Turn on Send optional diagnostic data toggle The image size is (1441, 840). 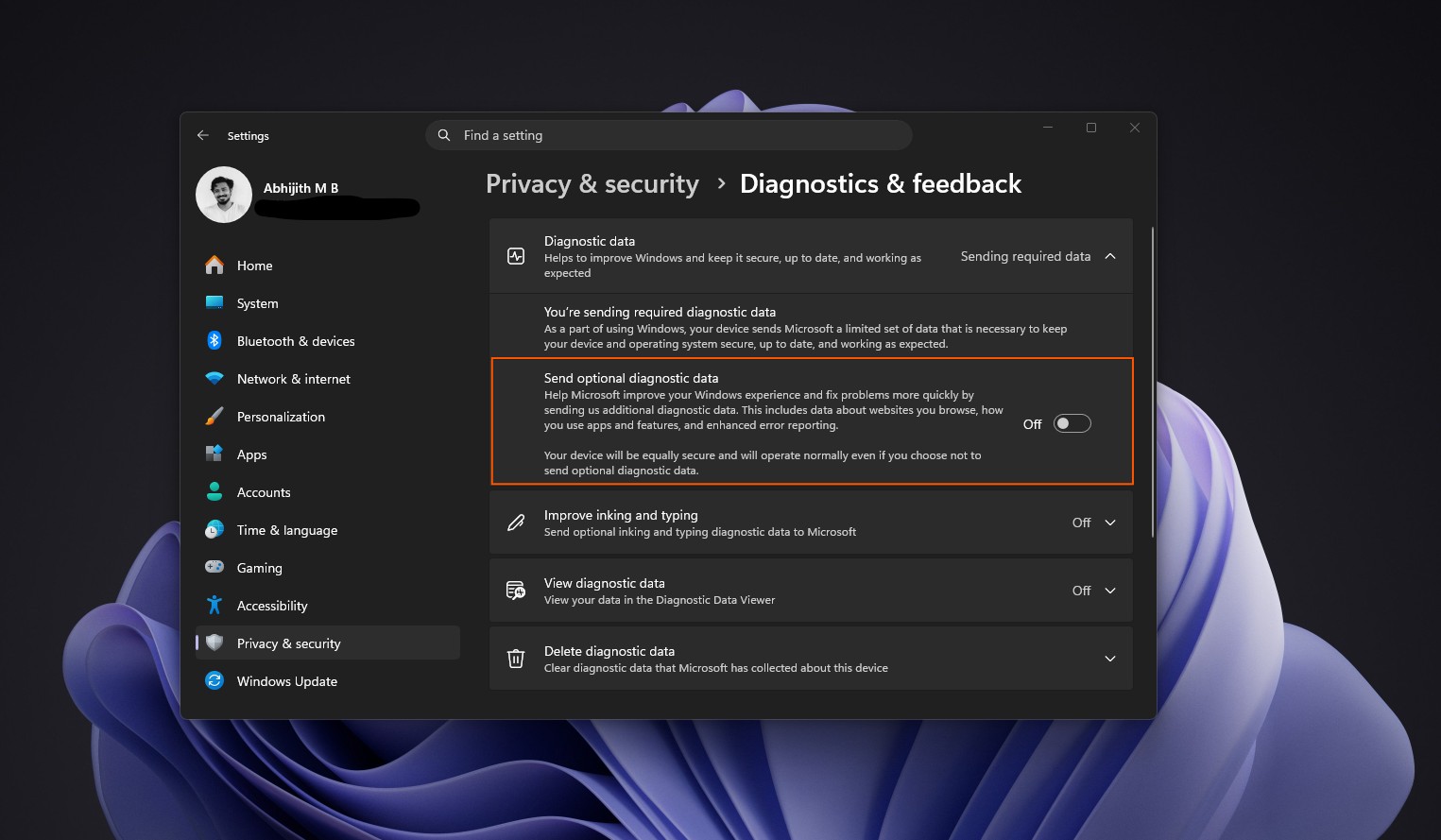[1072, 423]
